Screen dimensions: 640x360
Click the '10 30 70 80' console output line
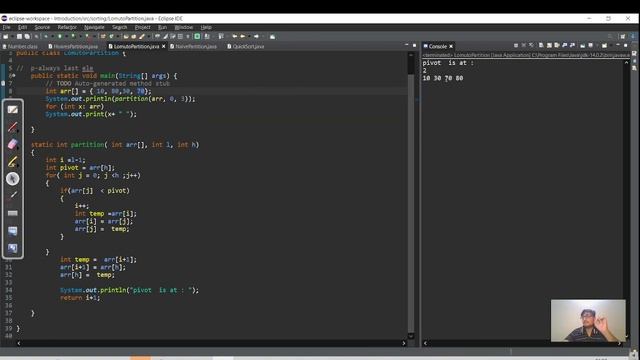(443, 78)
